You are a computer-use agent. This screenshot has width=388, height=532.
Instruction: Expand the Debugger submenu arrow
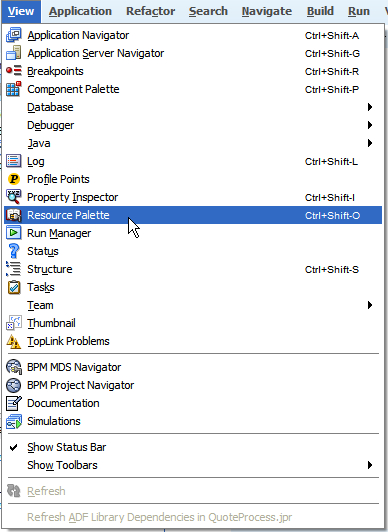(x=370, y=125)
